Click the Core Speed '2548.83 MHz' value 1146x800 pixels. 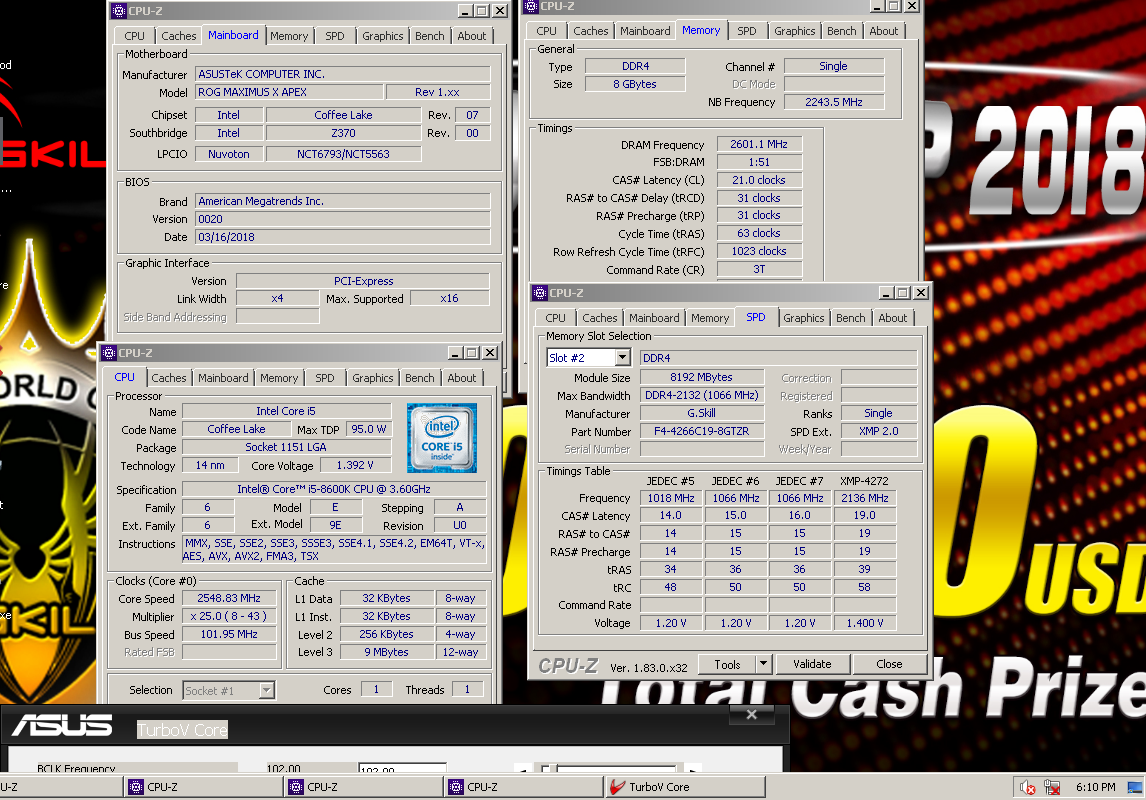[x=229, y=598]
